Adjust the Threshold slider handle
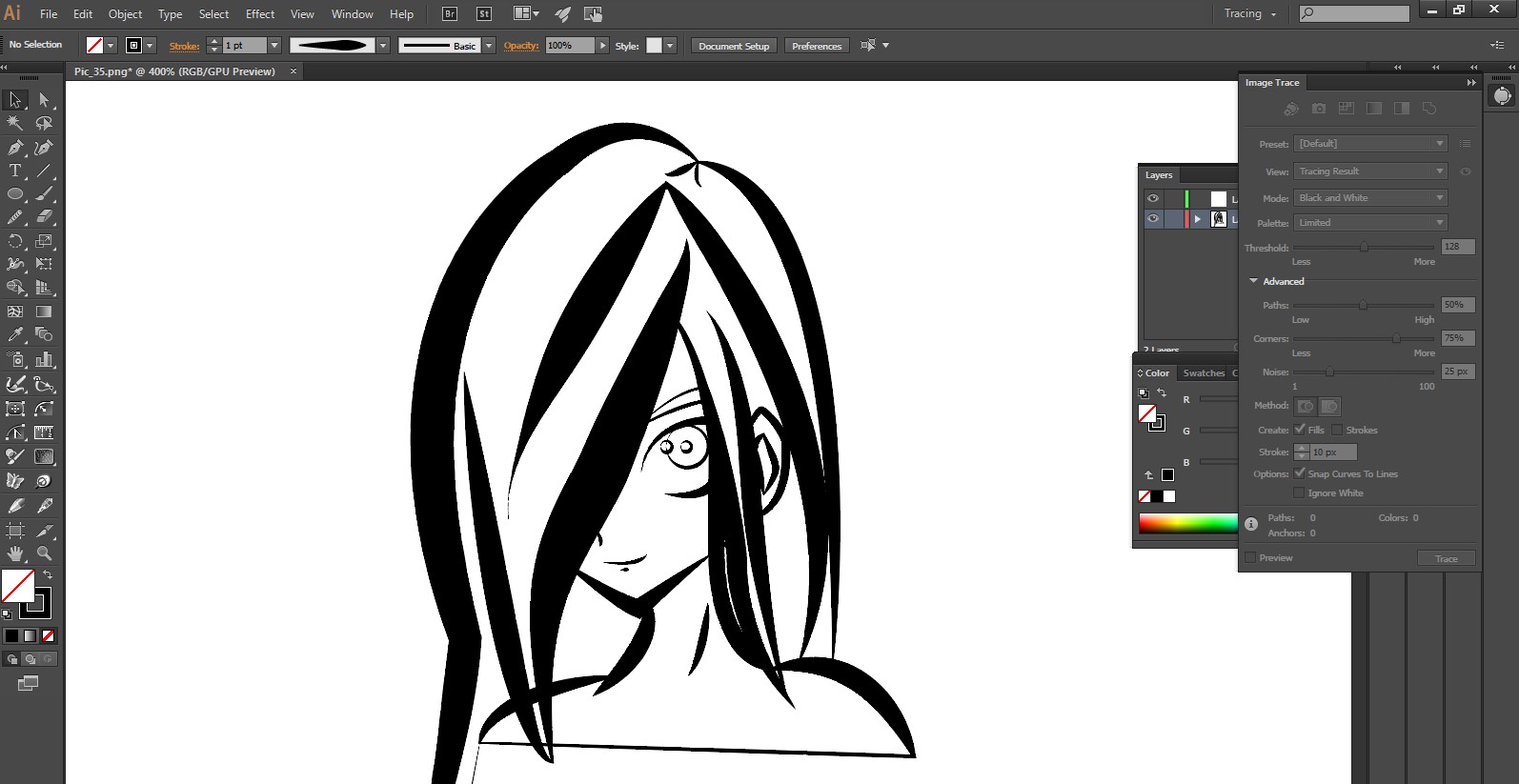The width and height of the screenshot is (1519, 784). [1365, 248]
